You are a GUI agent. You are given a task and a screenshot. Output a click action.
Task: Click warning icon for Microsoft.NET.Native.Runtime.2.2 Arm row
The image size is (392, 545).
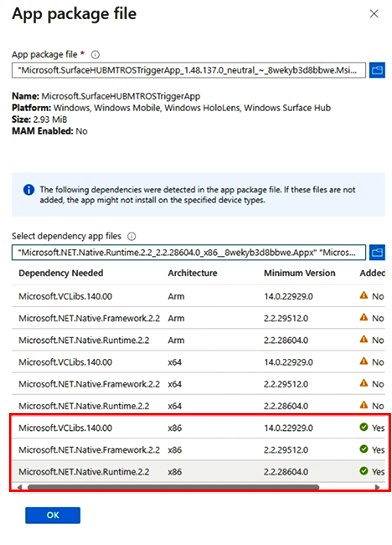pos(364,339)
